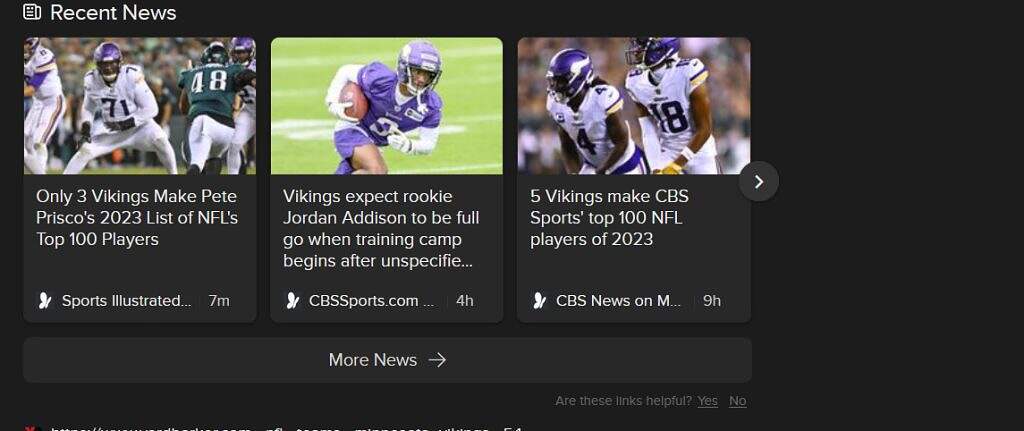
Task: Click the CBS News on M... source name
Action: point(618,300)
